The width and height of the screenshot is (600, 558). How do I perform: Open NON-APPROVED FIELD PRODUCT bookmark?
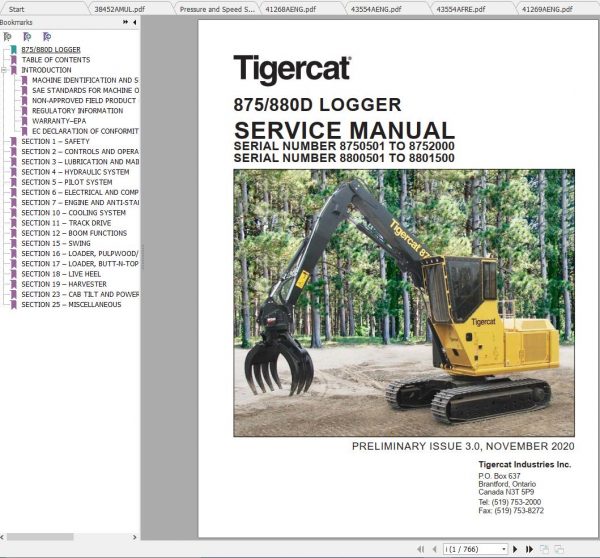84,101
